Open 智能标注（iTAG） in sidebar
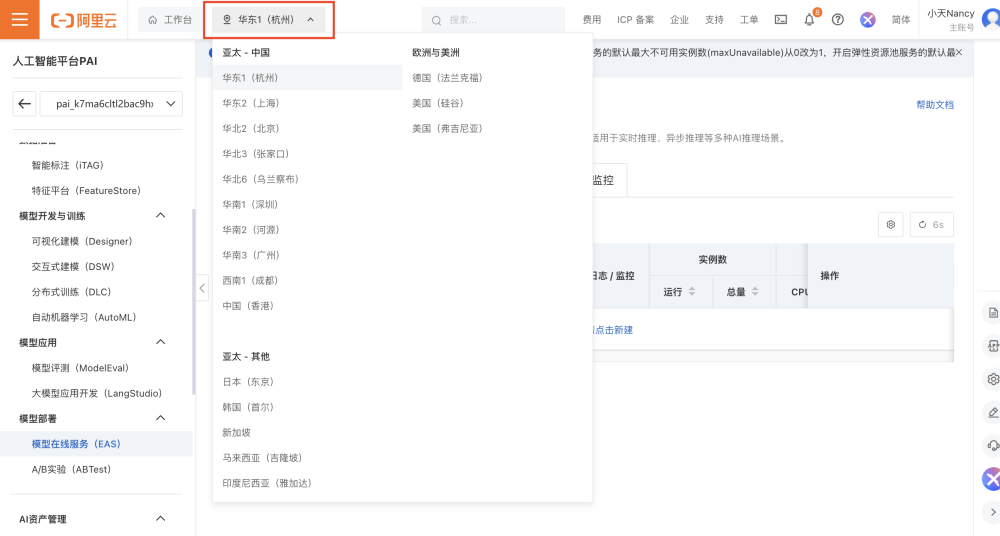 click(68, 165)
